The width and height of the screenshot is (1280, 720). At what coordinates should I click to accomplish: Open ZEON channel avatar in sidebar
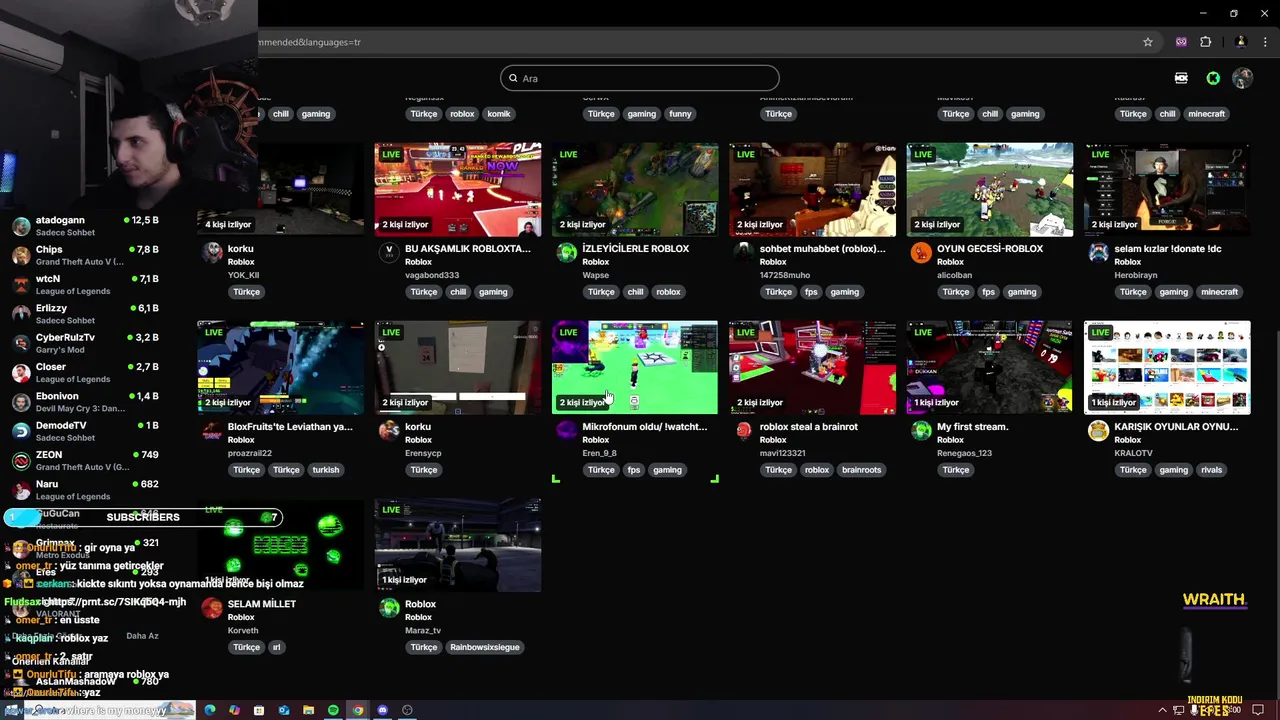pos(21,461)
